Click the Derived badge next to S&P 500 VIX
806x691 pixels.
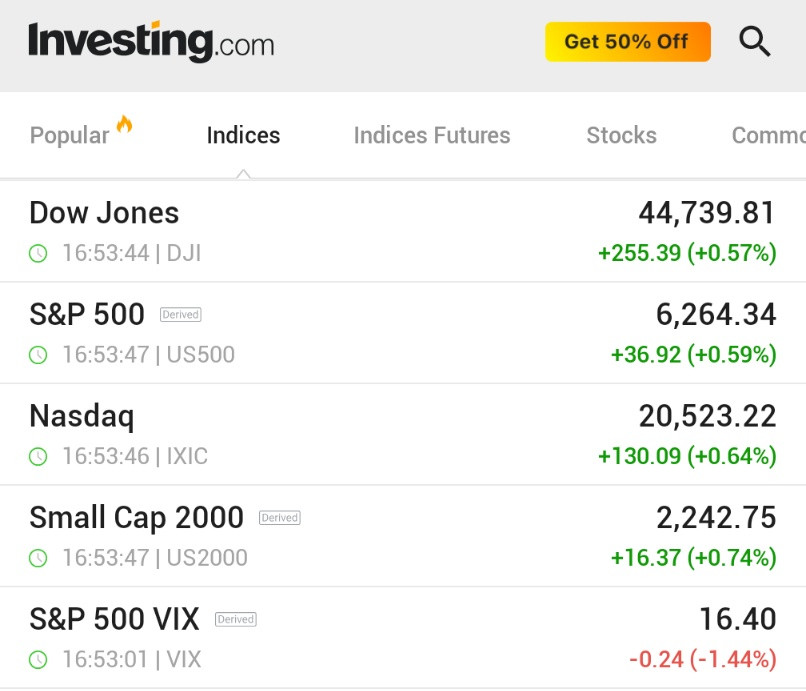235,619
